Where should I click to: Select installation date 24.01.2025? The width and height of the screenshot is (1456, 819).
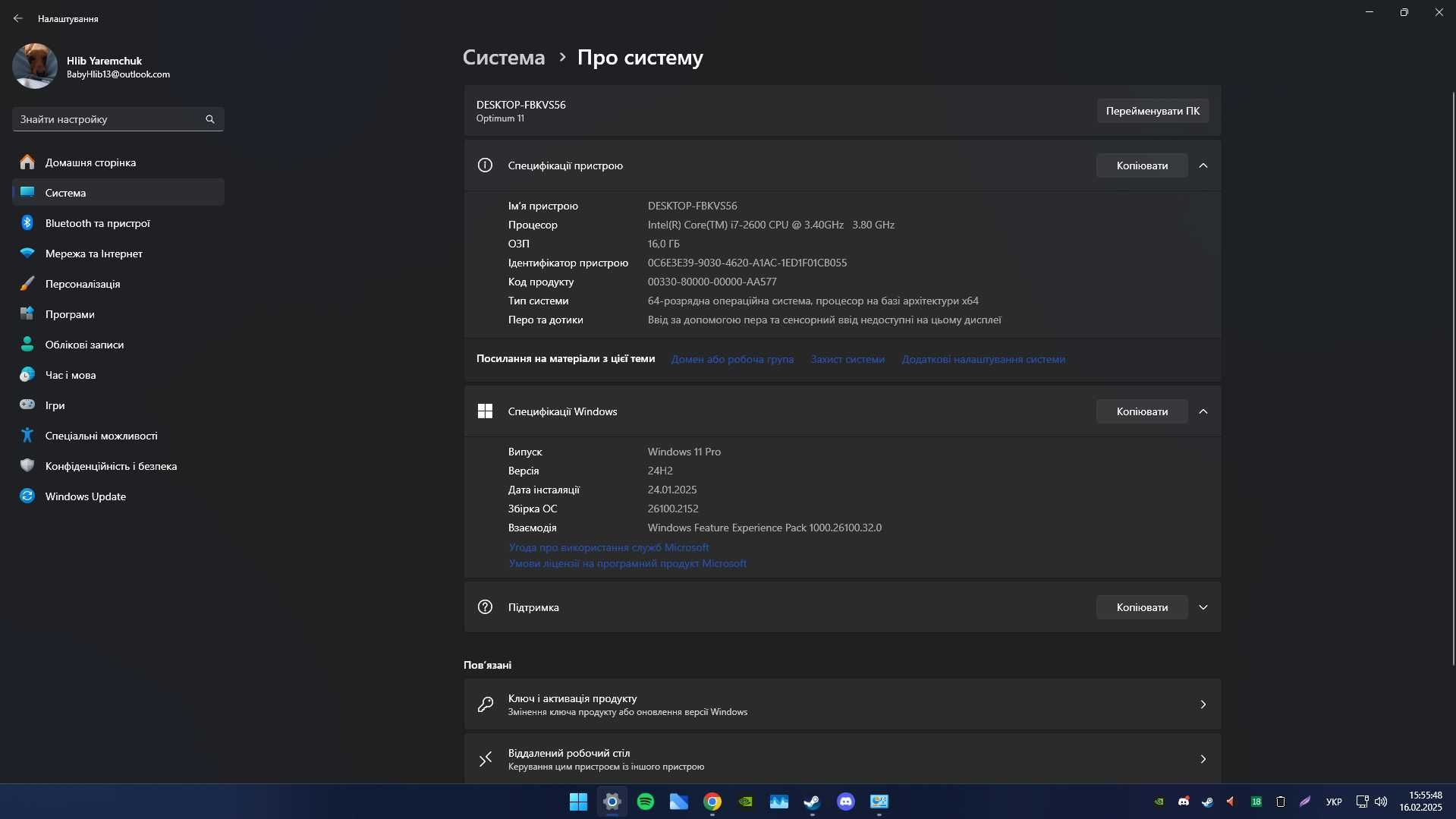[x=672, y=490]
